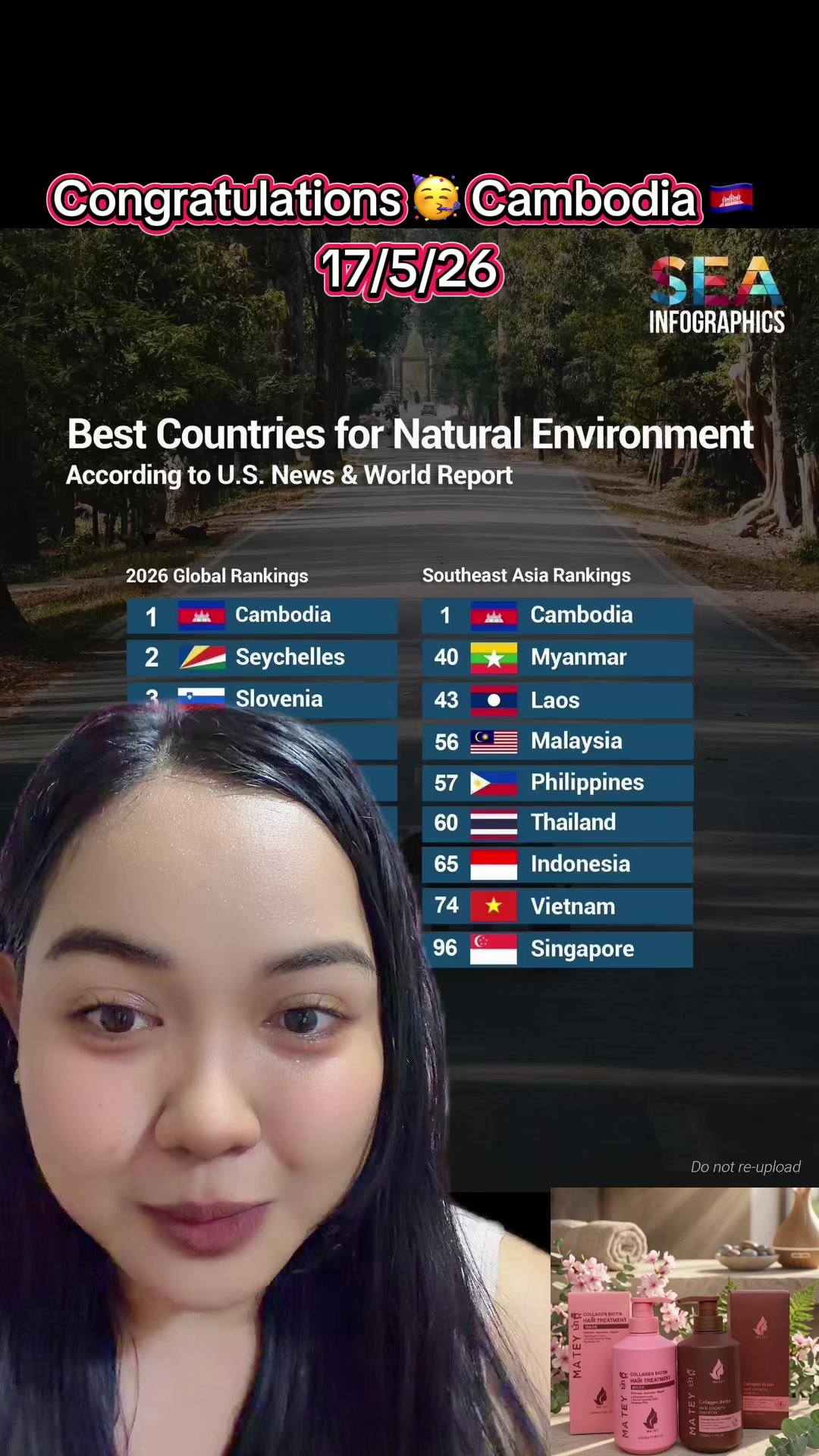
Task: Click the 'Indonesia' row text
Action: tap(580, 864)
